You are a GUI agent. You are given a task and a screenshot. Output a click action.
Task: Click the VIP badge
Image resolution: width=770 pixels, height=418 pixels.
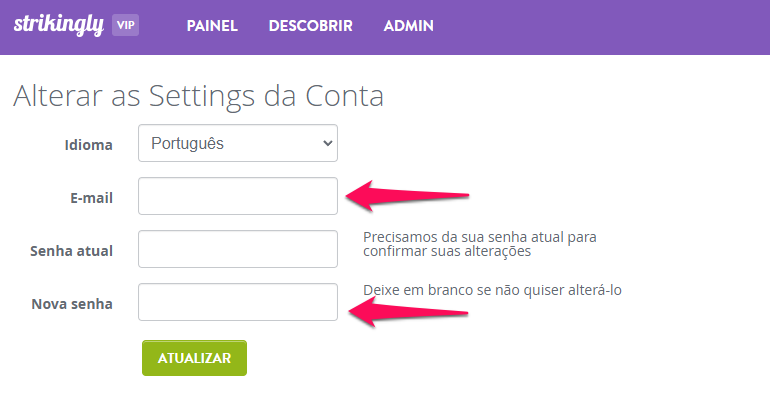click(x=125, y=25)
